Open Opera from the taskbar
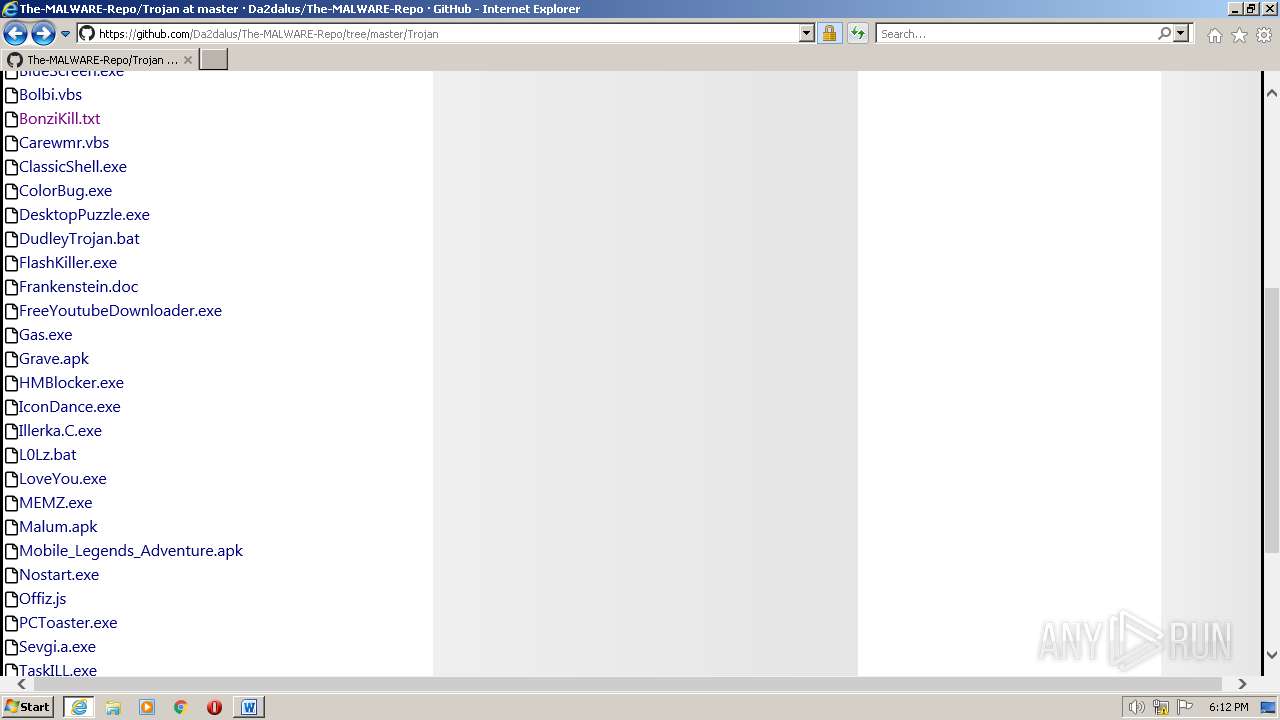1280x720 pixels. coord(214,707)
